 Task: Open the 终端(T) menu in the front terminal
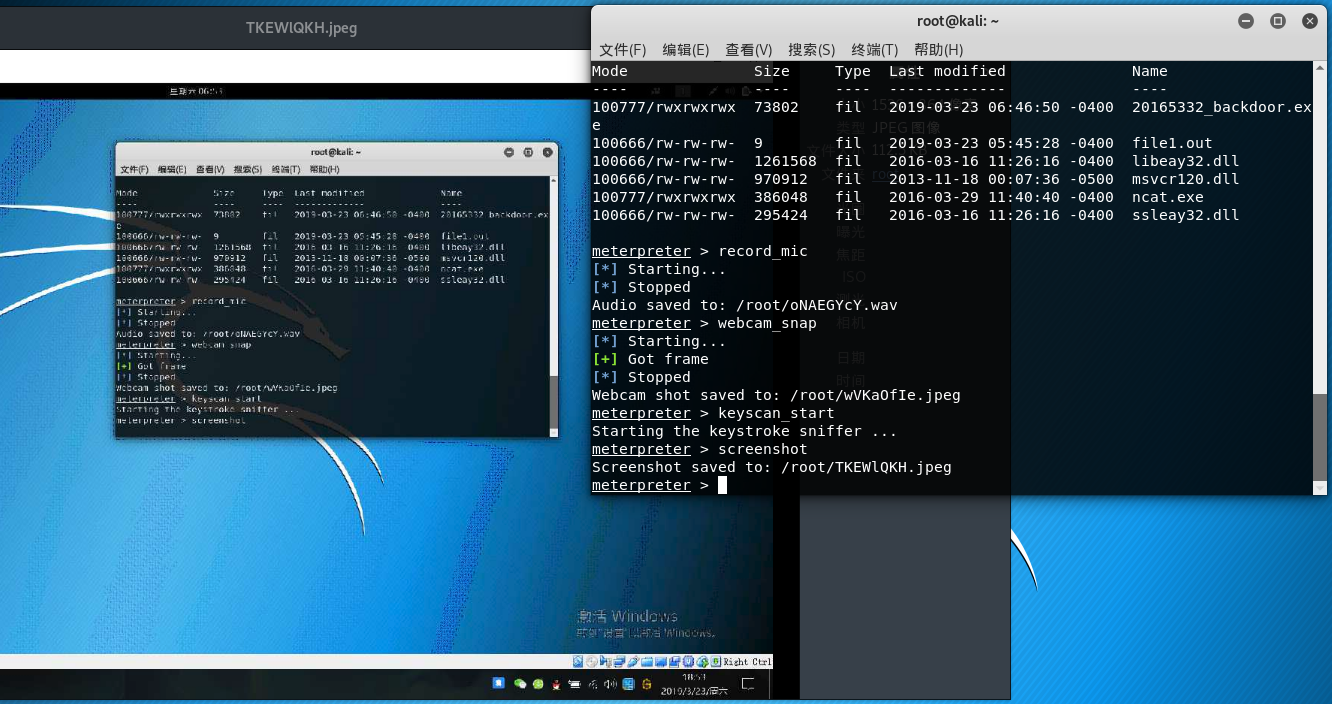[874, 50]
